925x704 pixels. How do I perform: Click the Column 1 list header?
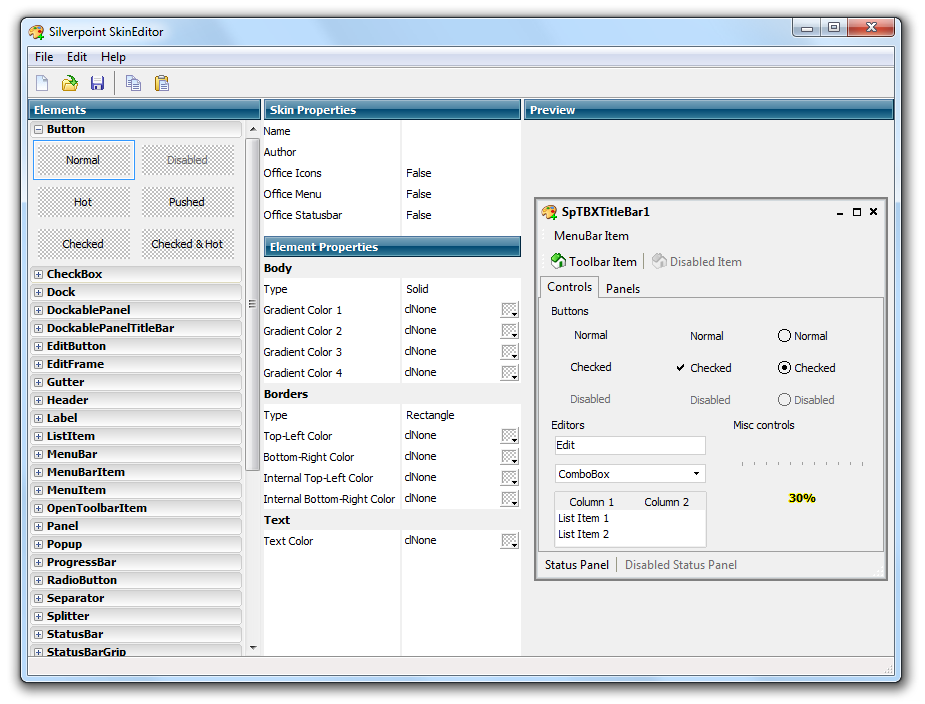[x=591, y=502]
